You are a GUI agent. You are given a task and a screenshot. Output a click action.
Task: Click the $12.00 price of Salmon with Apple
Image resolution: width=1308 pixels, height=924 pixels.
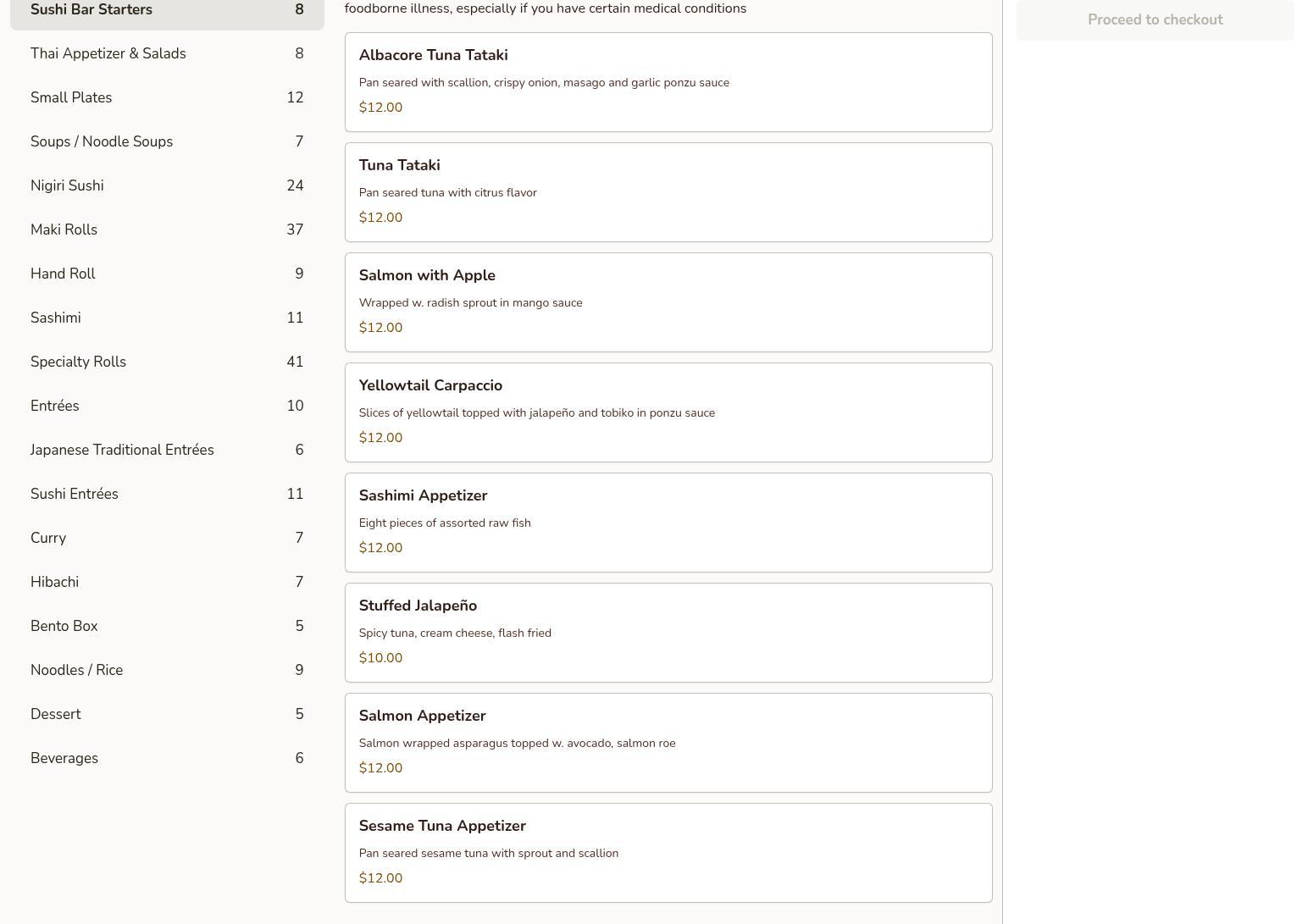point(380,328)
